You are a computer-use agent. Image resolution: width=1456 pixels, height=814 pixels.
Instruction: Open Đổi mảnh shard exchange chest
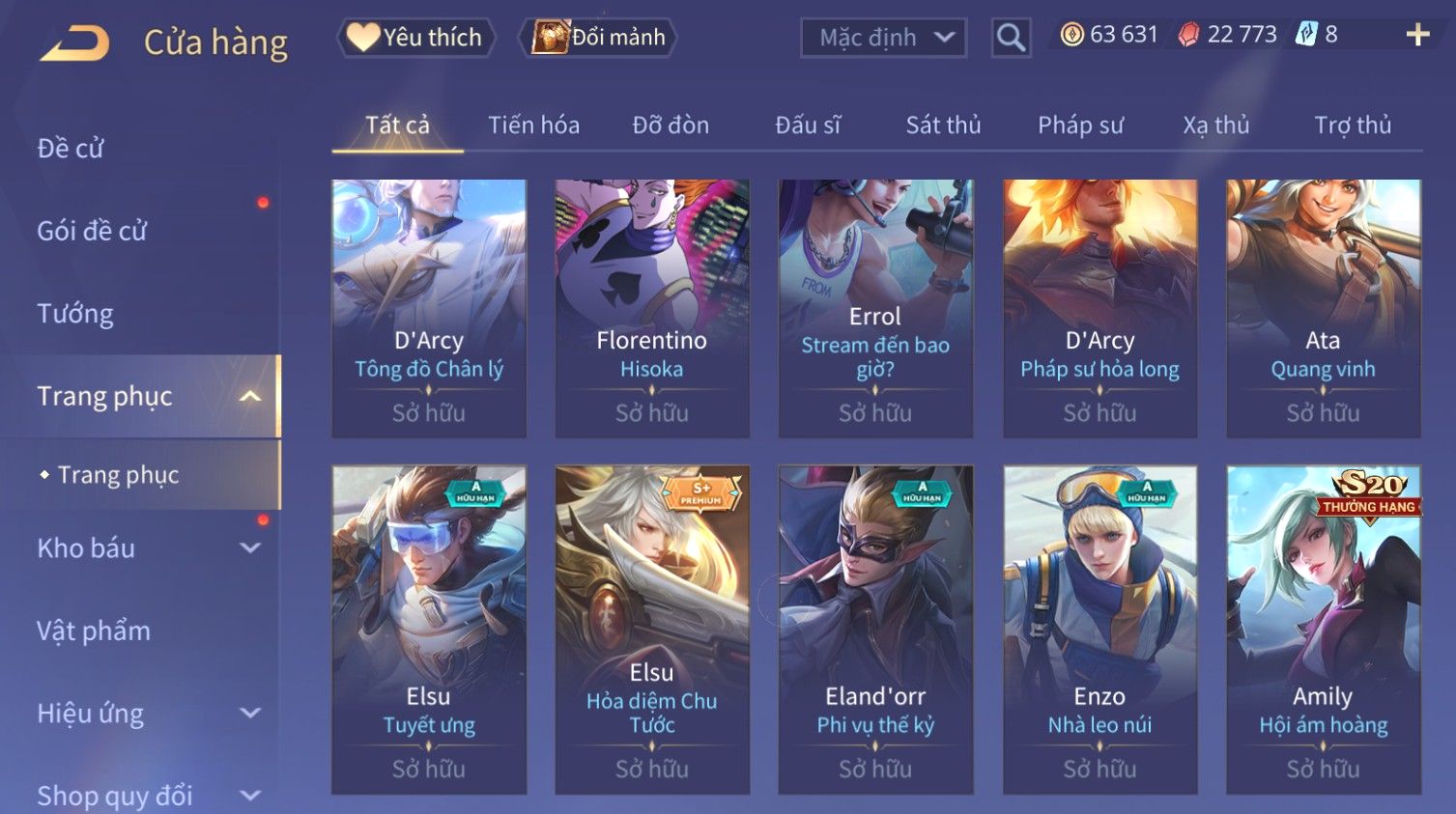[598, 38]
